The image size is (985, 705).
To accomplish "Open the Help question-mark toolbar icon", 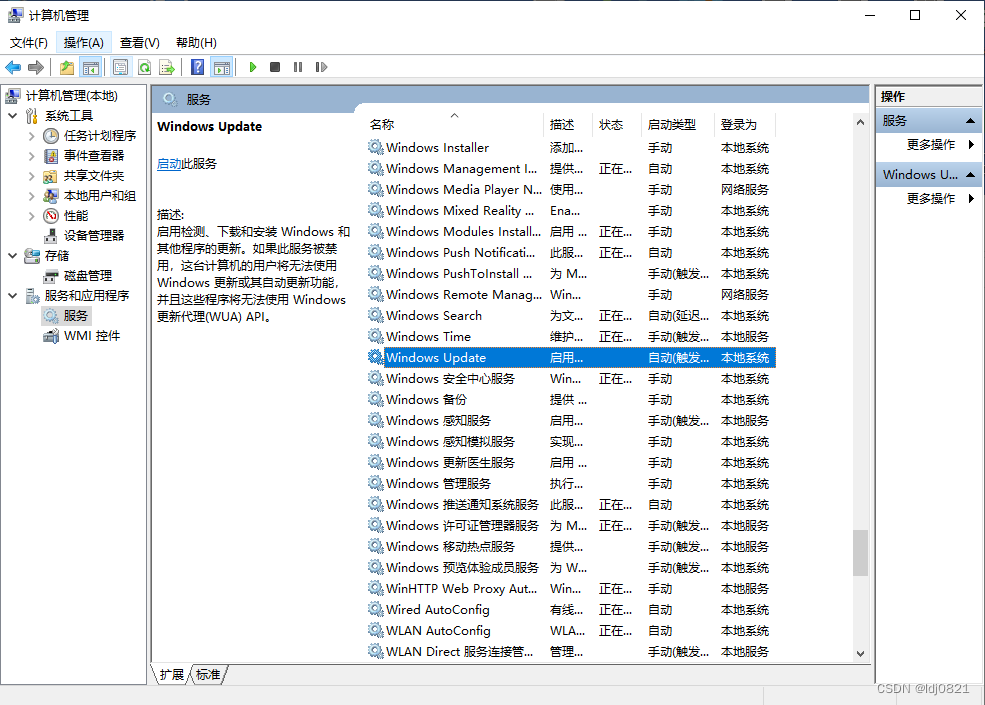I will [x=197, y=67].
